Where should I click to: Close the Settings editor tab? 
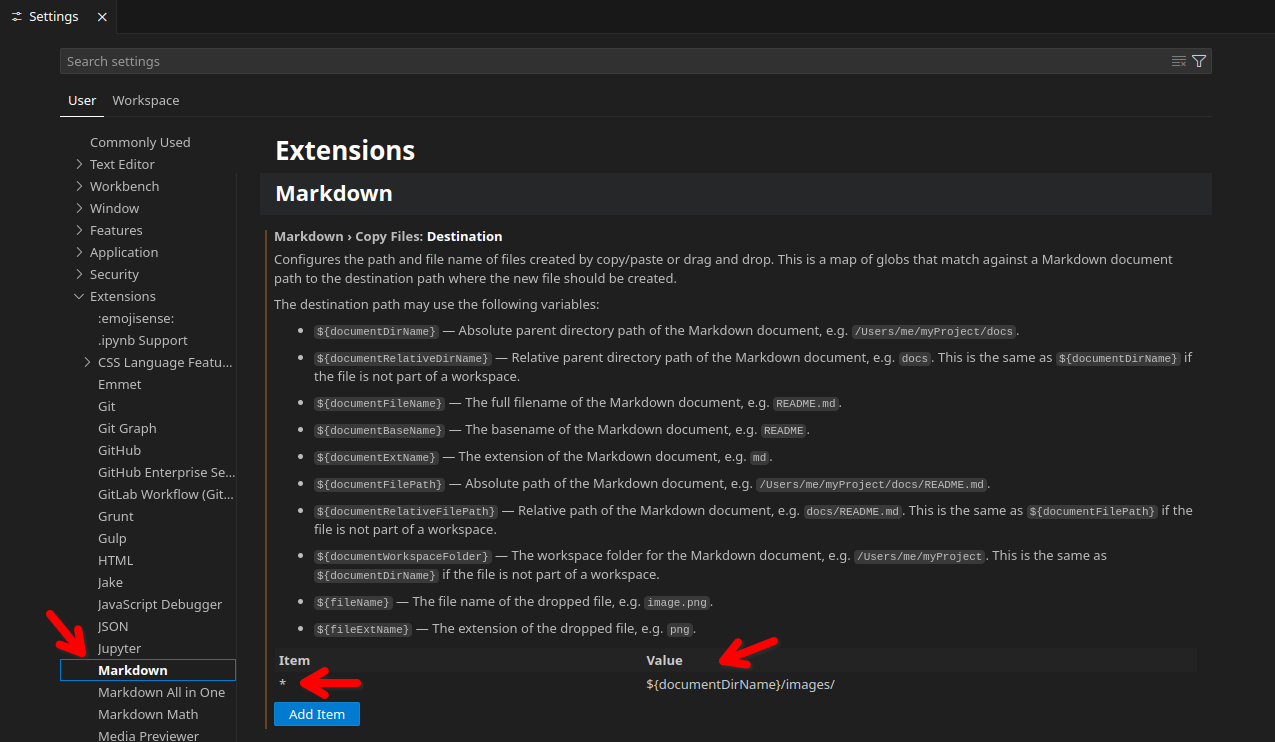click(103, 17)
